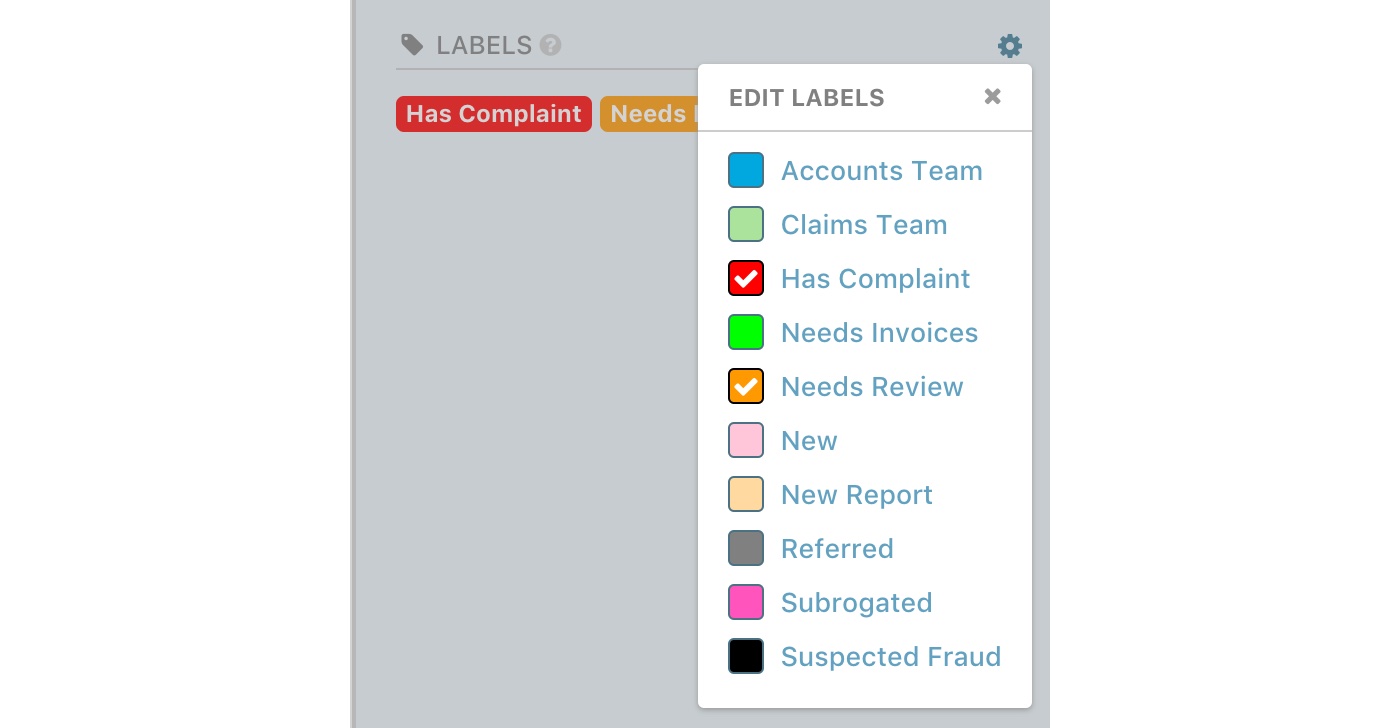This screenshot has width=1400, height=728.
Task: Uncheck the red Has Complaint checkbox
Action: click(x=746, y=279)
